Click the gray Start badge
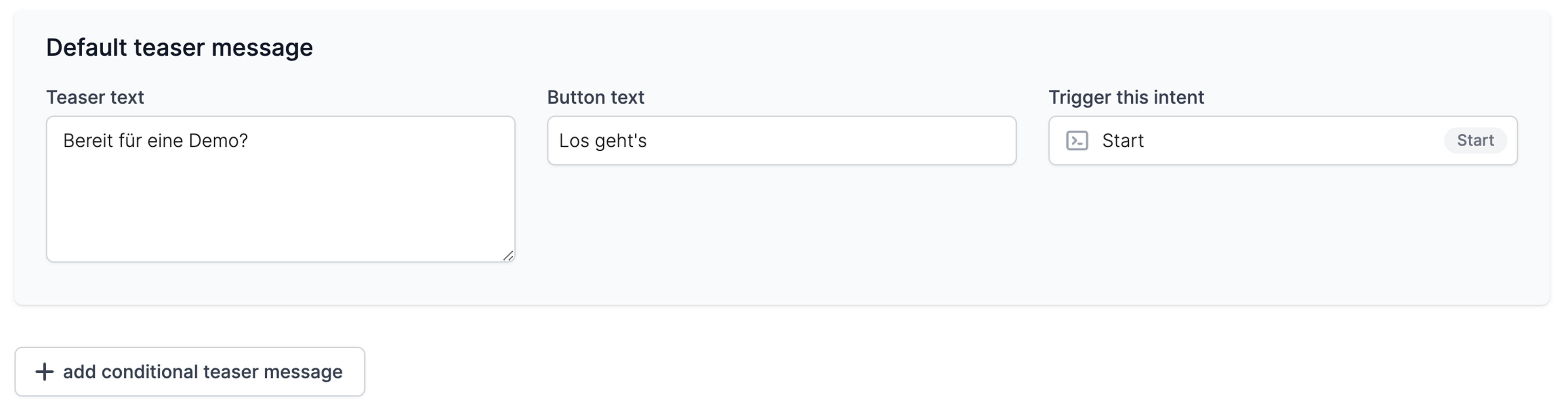The width and height of the screenshot is (1568, 415). tap(1475, 141)
